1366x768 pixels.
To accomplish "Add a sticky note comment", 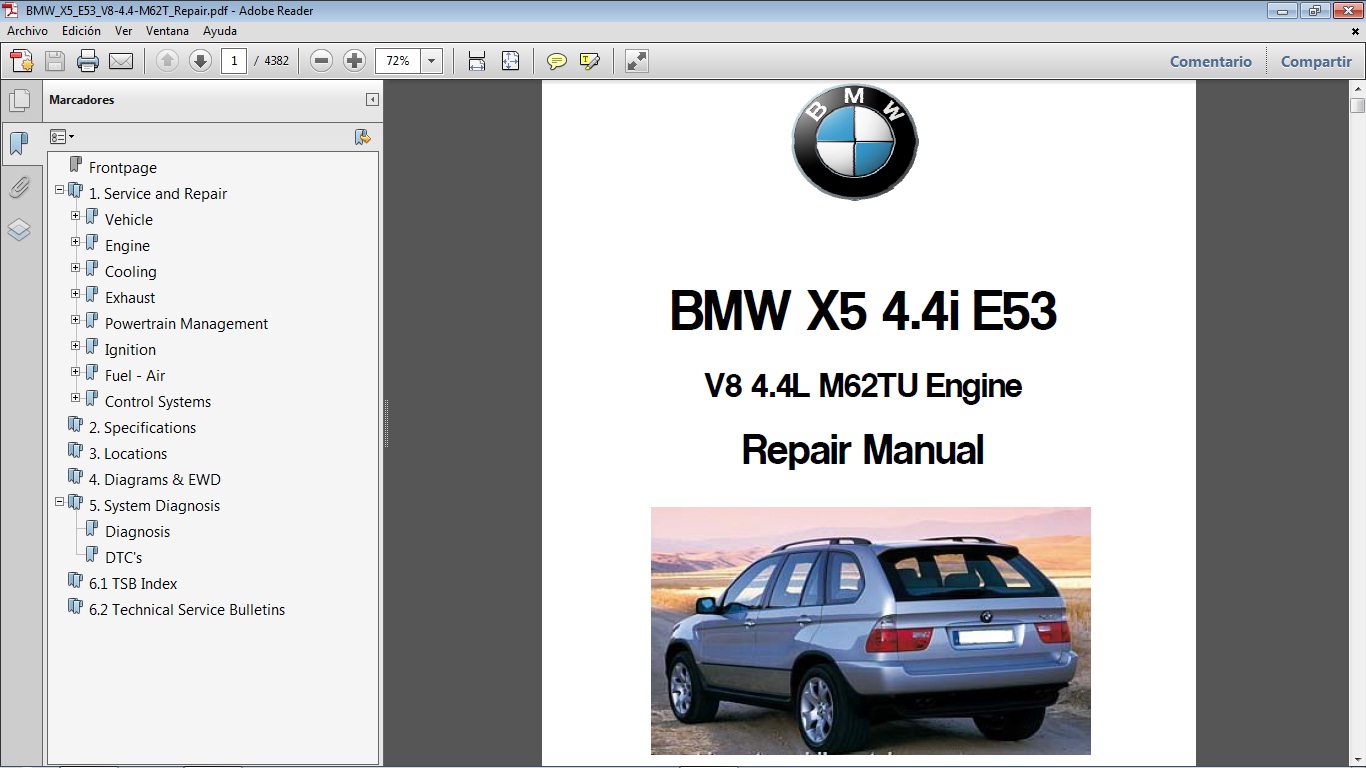I will [x=556, y=60].
